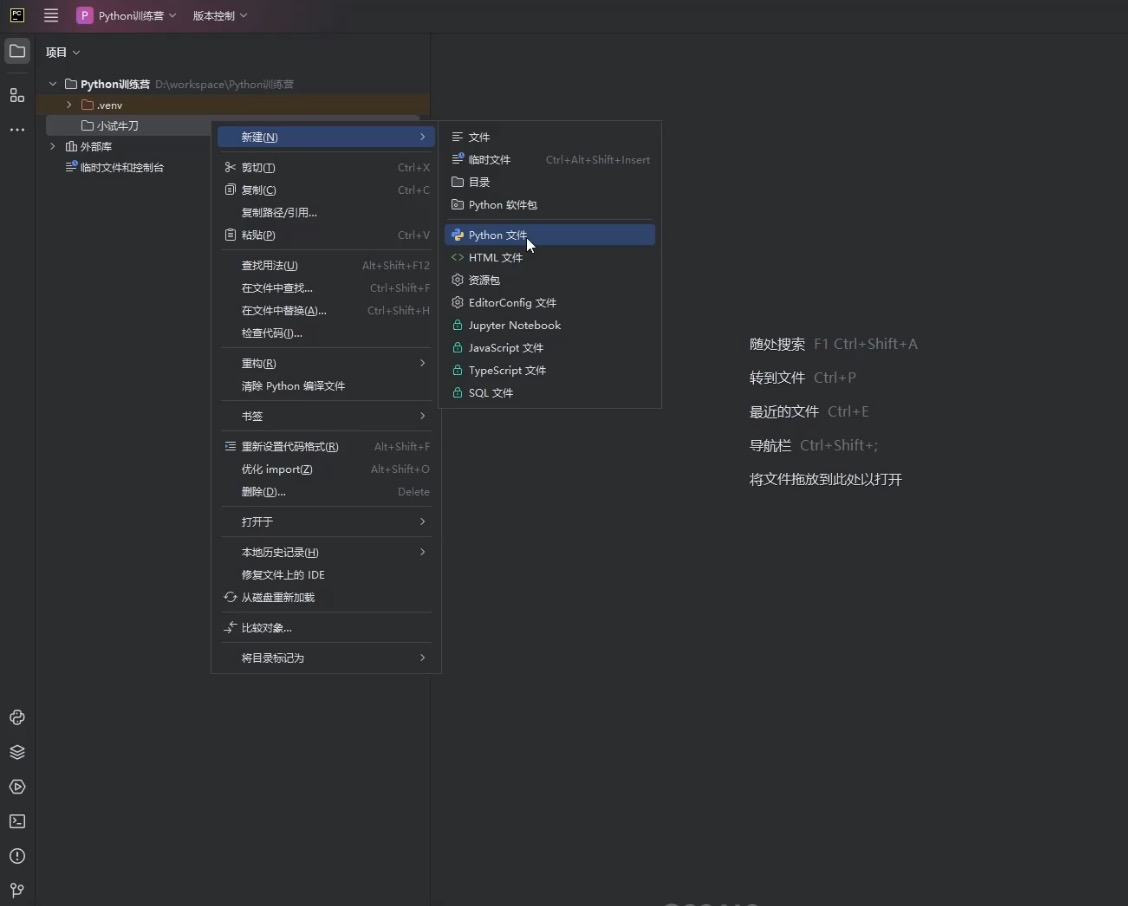
Task: Open the Problems tool window
Action: coord(16,856)
